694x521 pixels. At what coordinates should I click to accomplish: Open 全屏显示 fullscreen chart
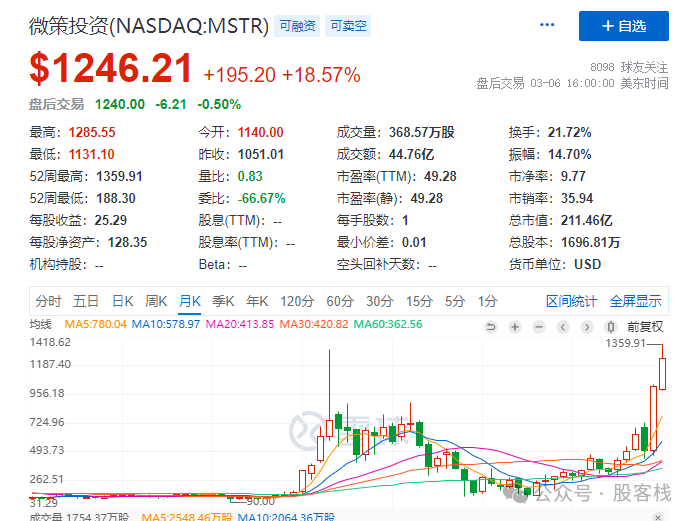point(636,301)
